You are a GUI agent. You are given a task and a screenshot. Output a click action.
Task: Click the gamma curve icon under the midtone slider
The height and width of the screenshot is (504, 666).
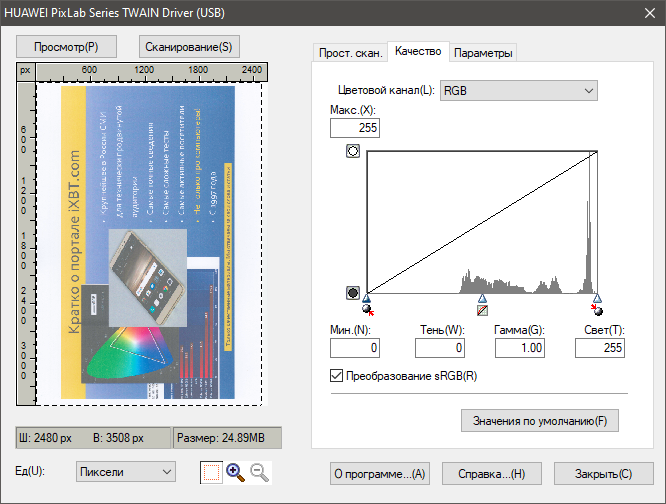point(482,310)
